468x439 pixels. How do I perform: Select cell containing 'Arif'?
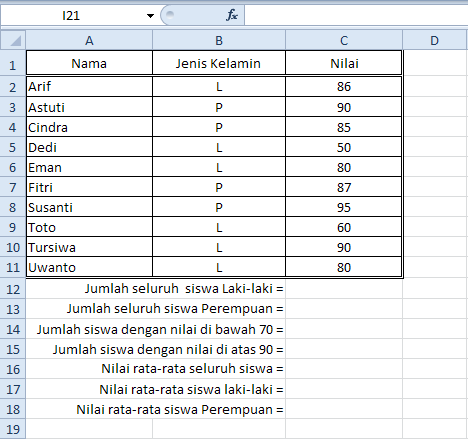coord(89,87)
